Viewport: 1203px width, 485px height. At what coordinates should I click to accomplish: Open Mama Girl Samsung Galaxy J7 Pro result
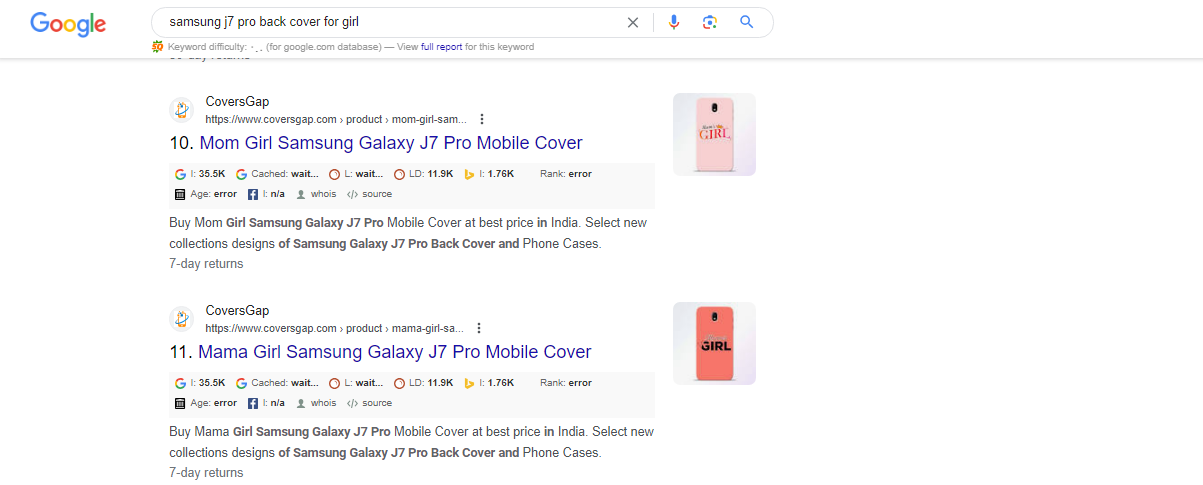[x=394, y=352]
